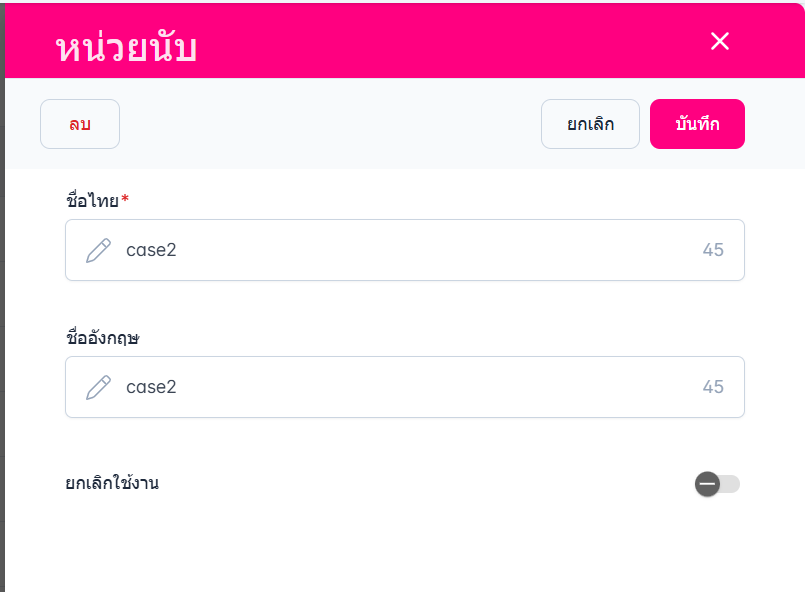Screen dimensions: 805x592
Task: Focus the ชื่ออังกฤษ text input
Action: pos(400,387)
